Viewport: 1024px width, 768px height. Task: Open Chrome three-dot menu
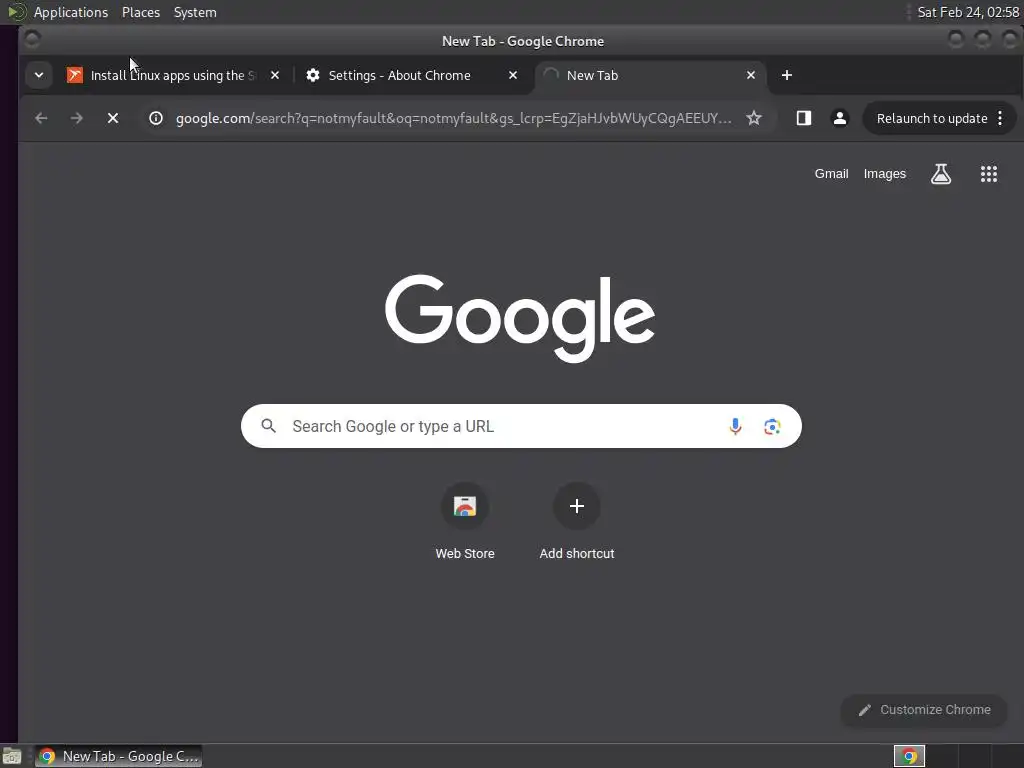(x=1000, y=118)
